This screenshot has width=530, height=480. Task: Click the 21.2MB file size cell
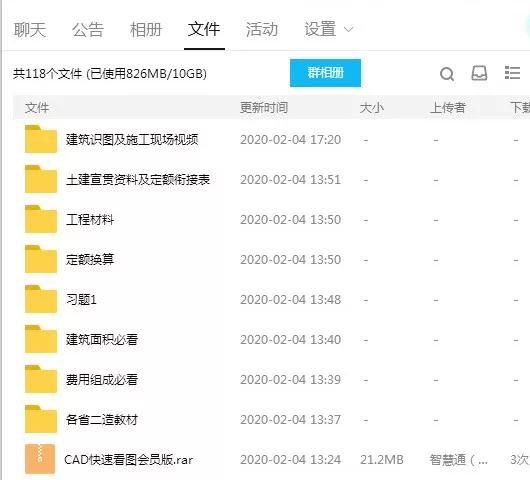click(382, 459)
